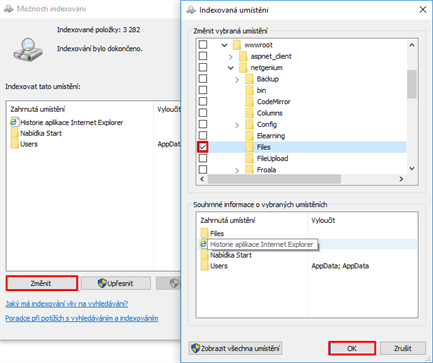Collapse the netgenium tree node

(231, 68)
